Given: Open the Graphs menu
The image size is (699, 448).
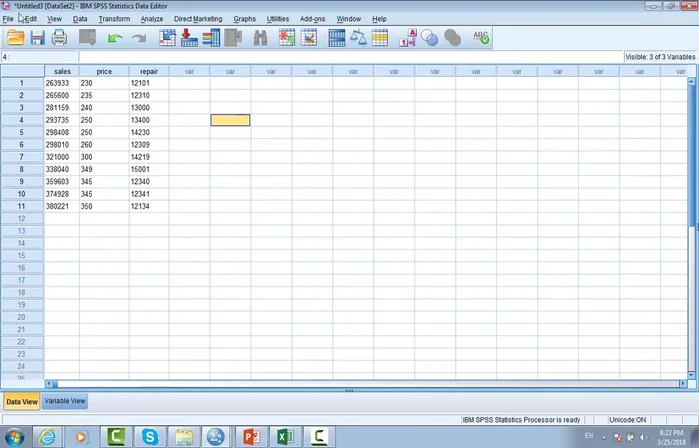Looking at the screenshot, I should [x=245, y=19].
